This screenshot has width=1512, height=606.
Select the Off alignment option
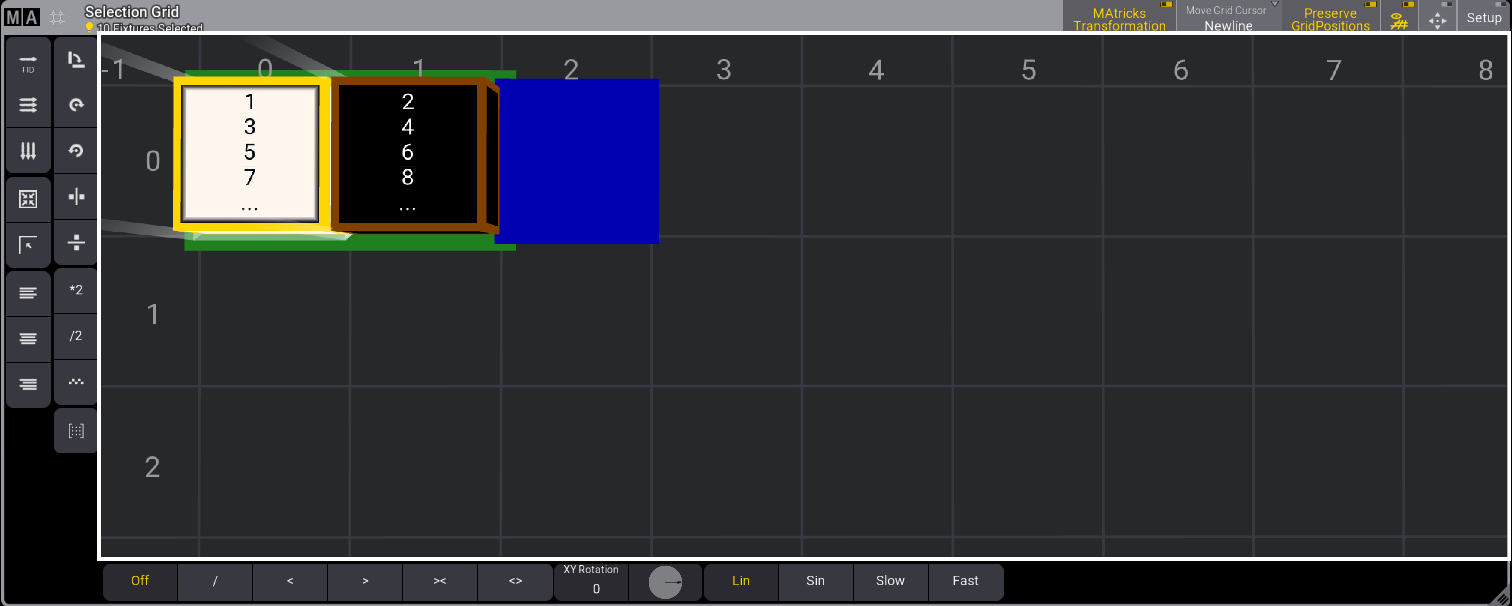pos(140,581)
